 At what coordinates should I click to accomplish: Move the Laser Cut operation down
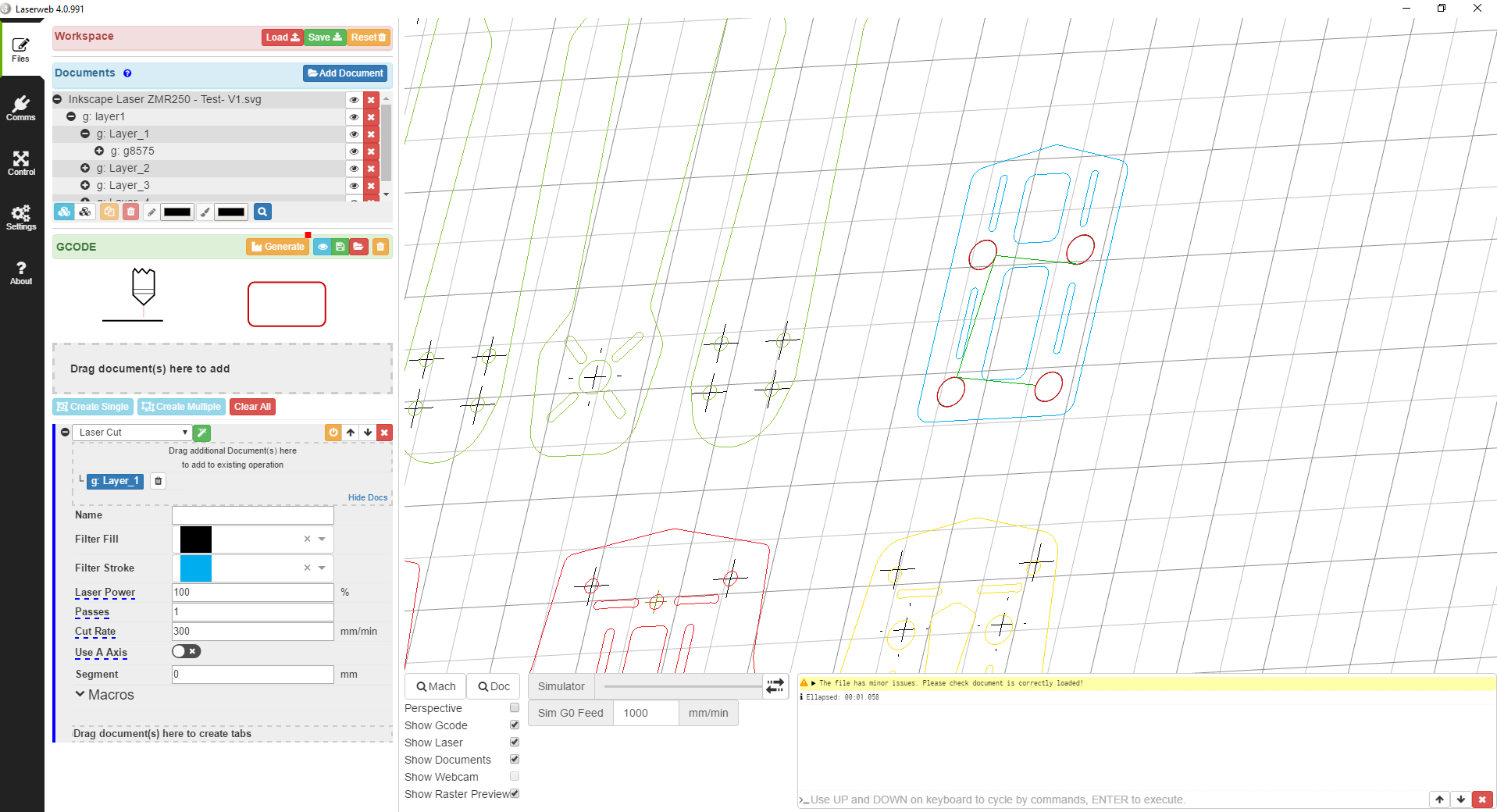368,433
